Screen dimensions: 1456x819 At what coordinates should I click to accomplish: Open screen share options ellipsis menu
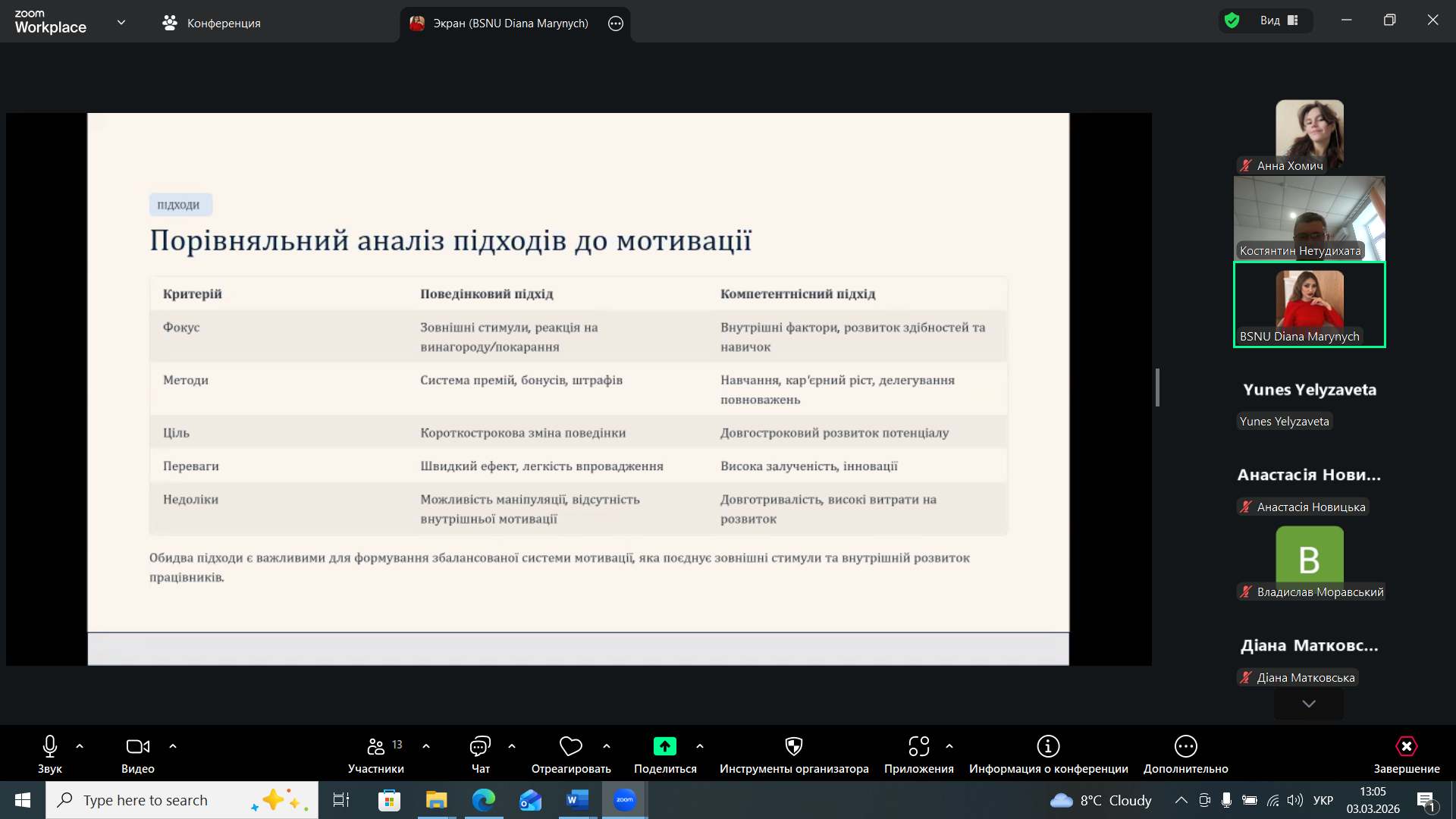[616, 24]
